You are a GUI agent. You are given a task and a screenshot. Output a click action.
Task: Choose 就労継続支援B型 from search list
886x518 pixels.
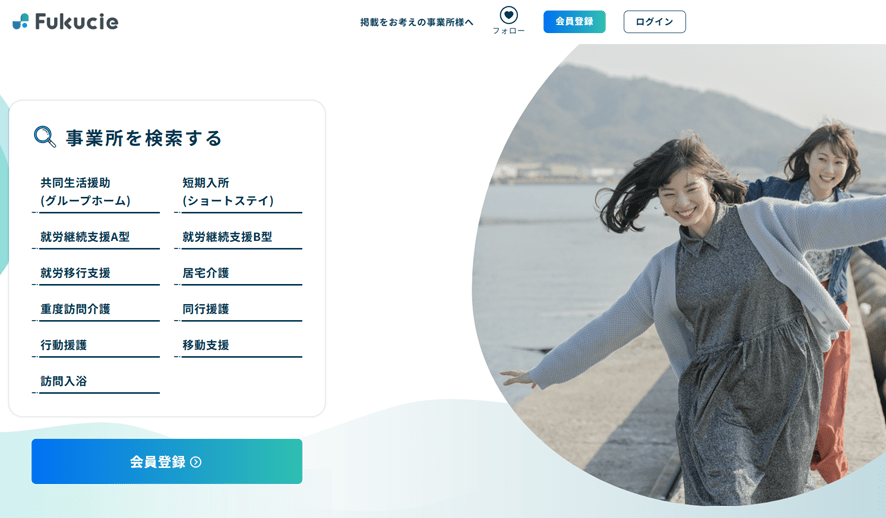click(x=238, y=238)
